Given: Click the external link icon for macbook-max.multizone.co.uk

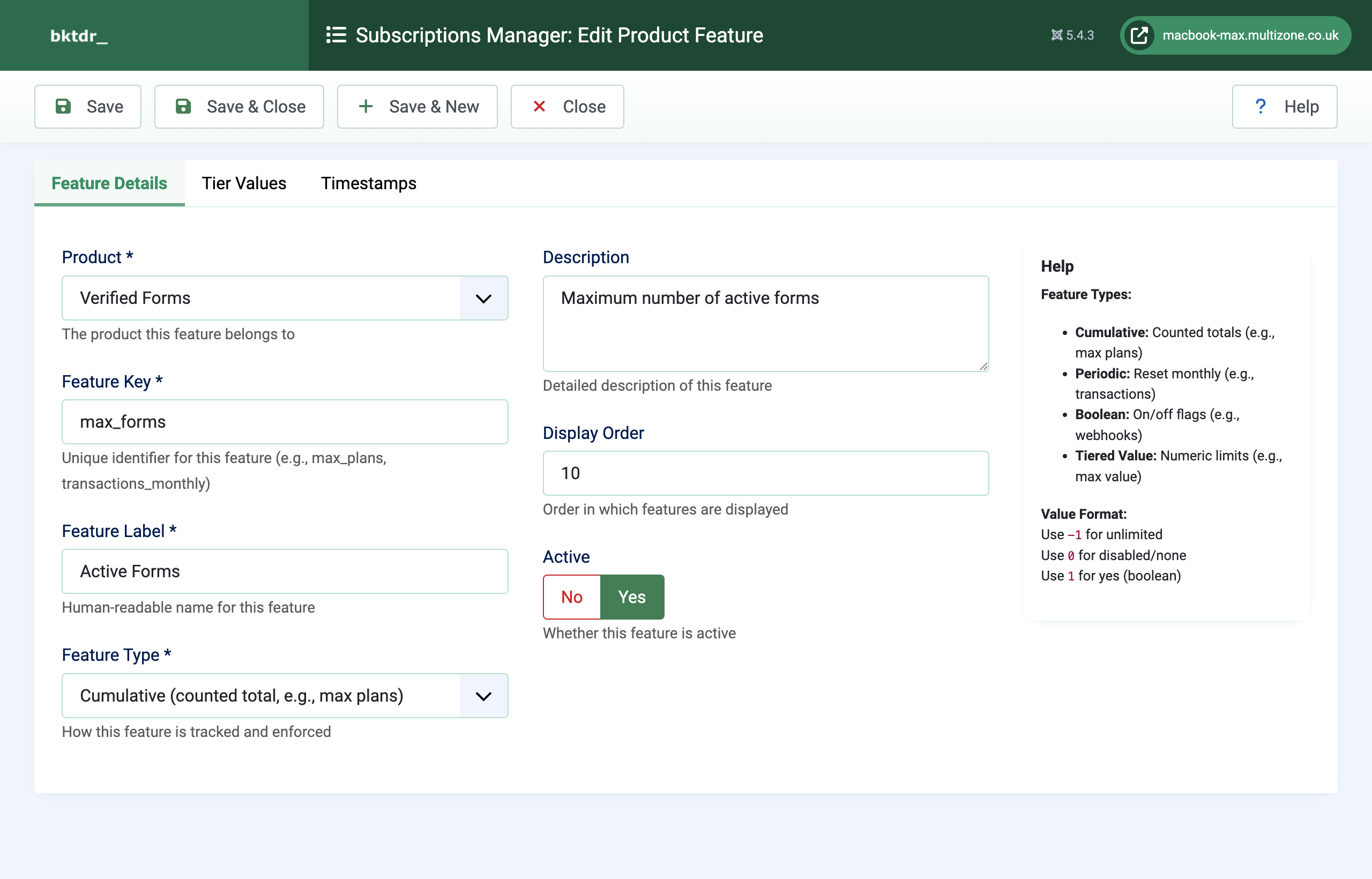Looking at the screenshot, I should coord(1139,35).
